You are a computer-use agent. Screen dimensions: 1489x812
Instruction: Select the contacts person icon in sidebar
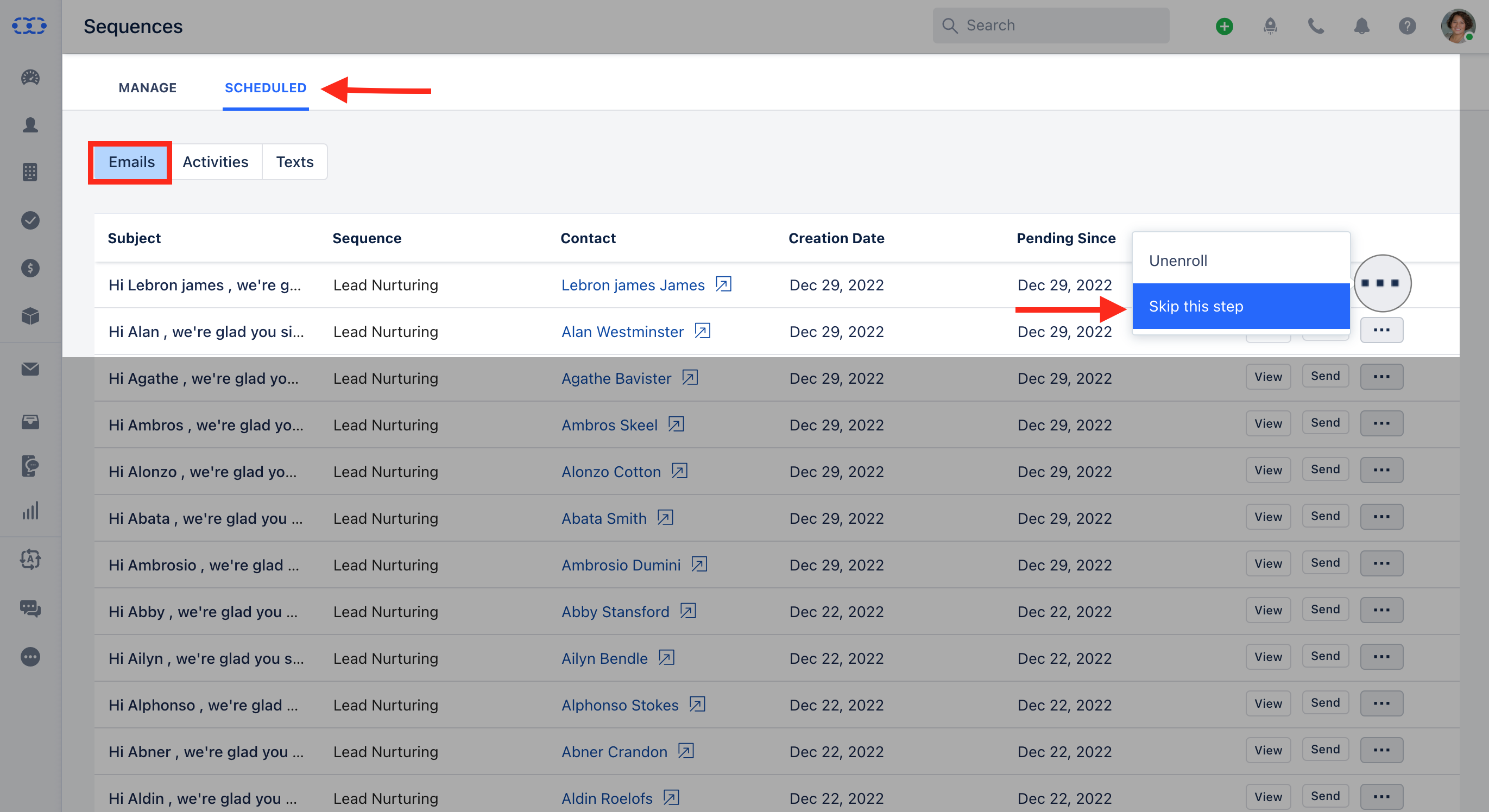[29, 125]
